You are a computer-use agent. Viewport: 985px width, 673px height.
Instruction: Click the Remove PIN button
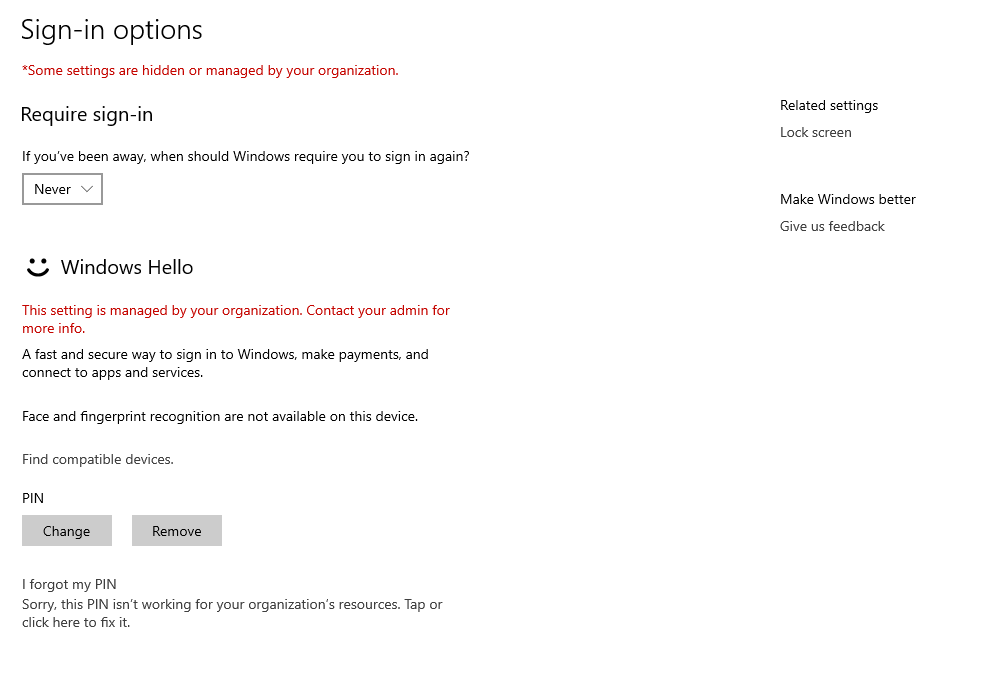177,530
